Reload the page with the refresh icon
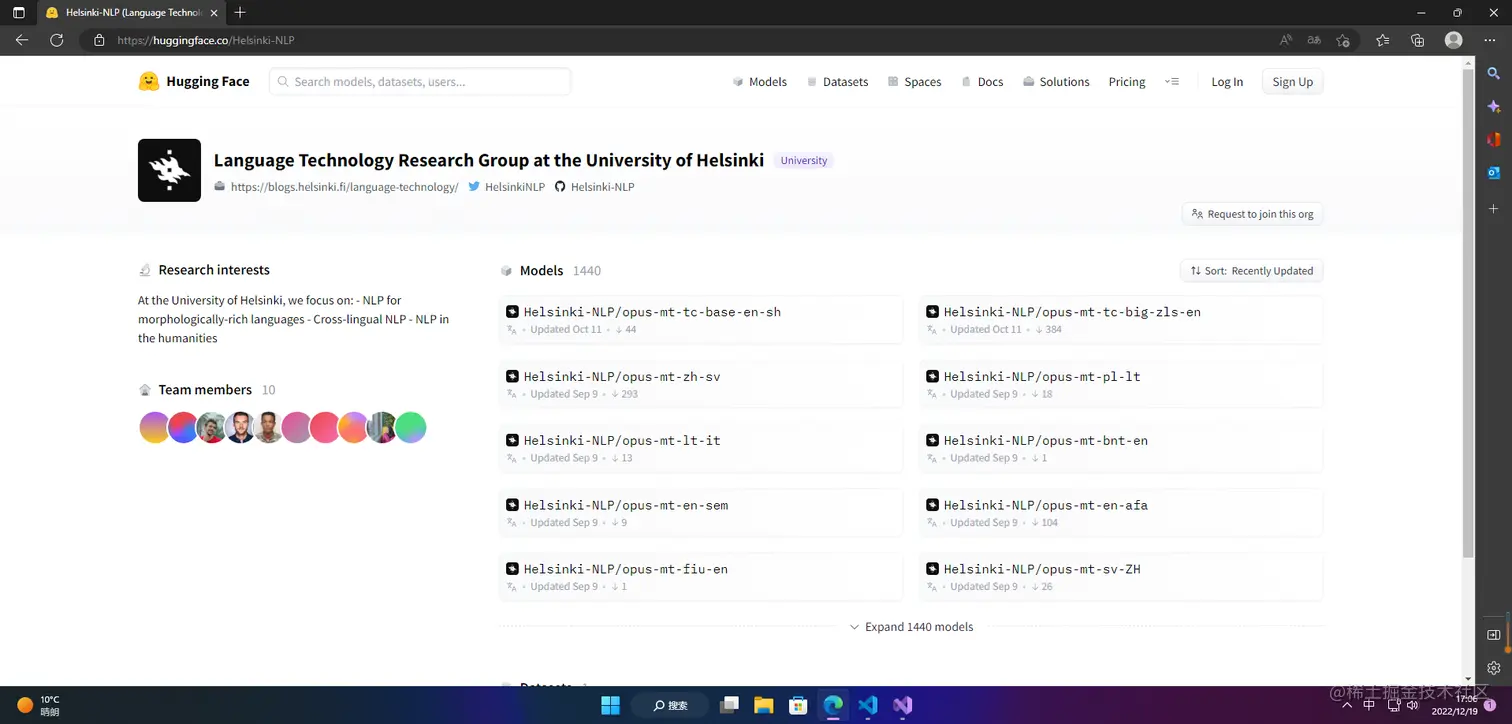 tap(57, 40)
